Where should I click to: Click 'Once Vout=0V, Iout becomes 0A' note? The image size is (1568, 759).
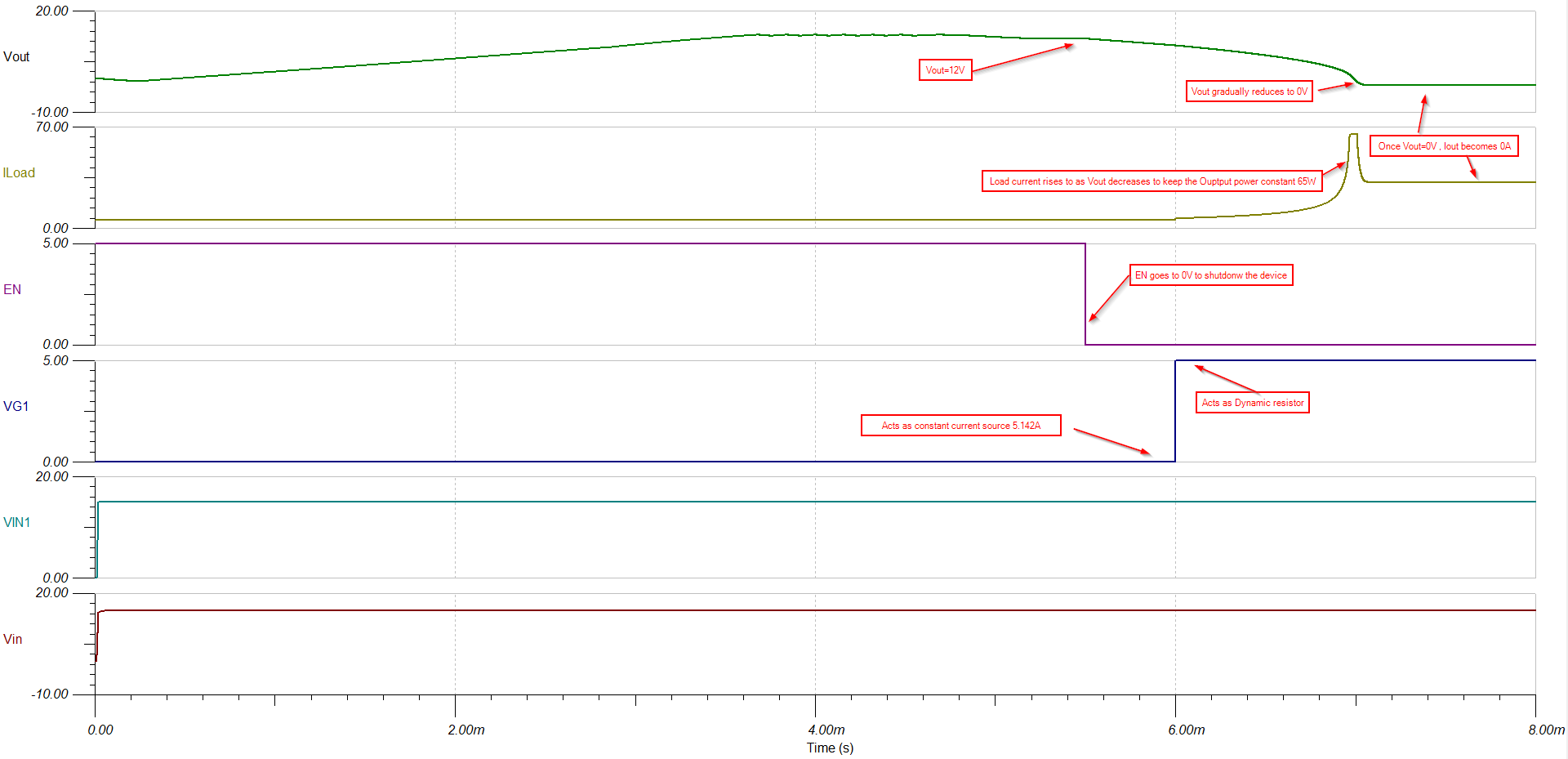tap(1444, 146)
